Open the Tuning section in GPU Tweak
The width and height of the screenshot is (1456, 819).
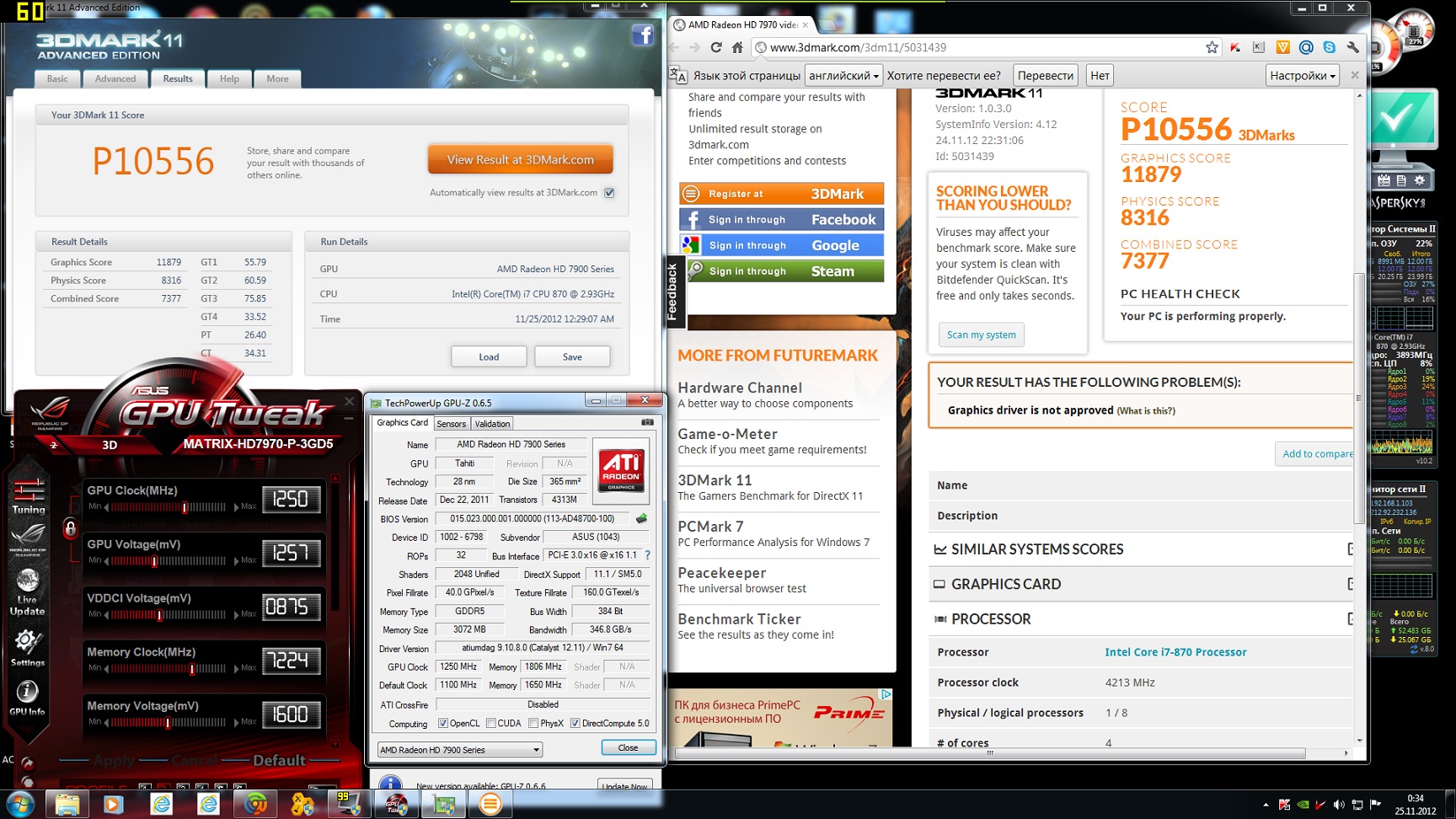click(x=29, y=495)
